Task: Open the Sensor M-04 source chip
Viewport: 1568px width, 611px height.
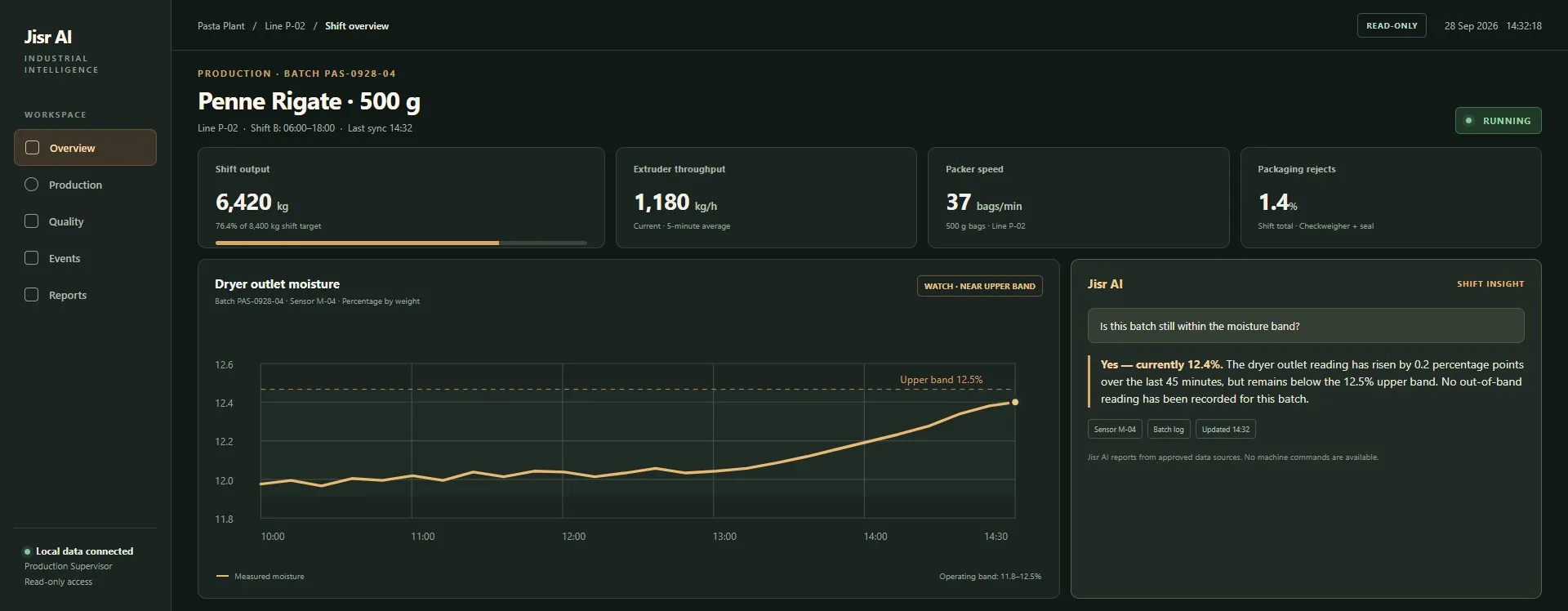Action: tap(1115, 430)
